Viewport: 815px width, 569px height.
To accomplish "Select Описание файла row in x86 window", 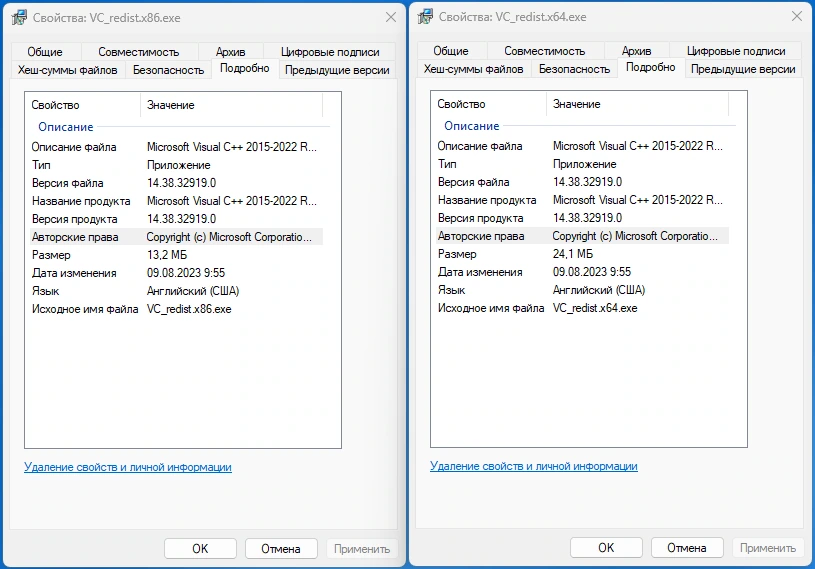I will pos(176,147).
